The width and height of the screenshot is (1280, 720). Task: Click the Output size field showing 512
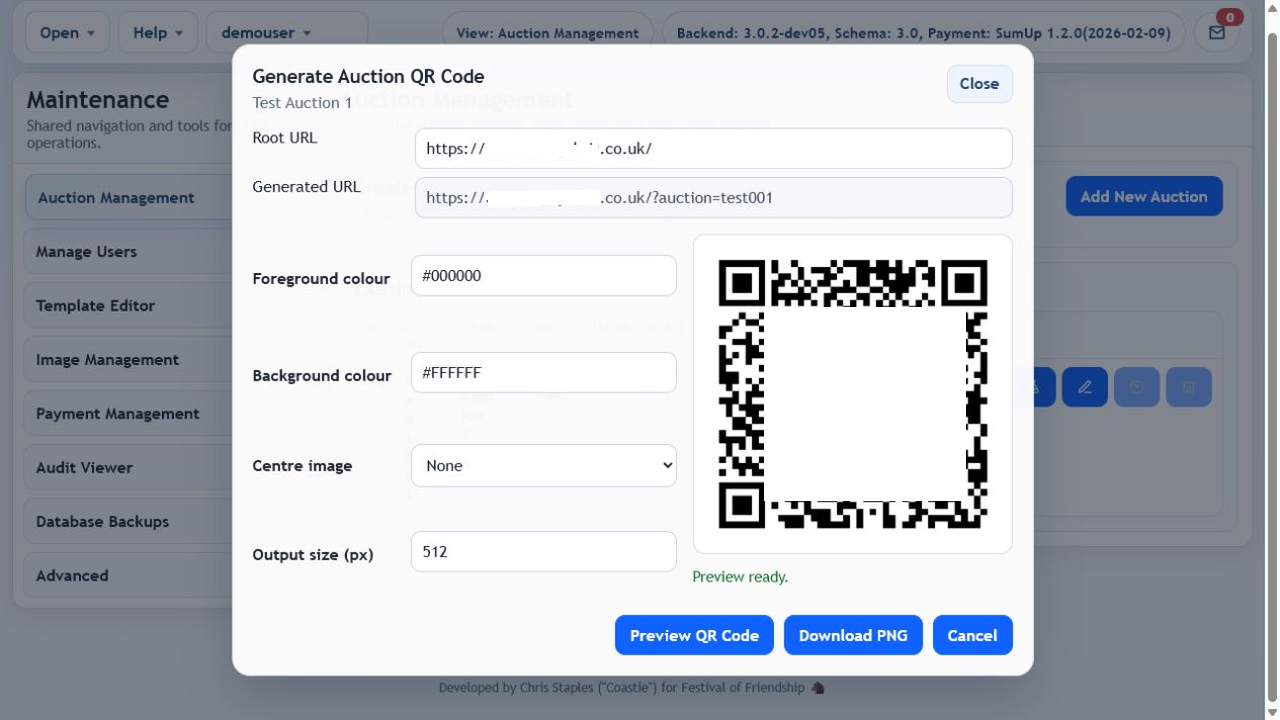[544, 552]
